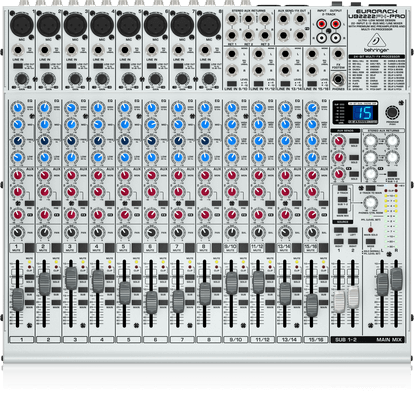This screenshot has width=414, height=400.
Task: Toggle the Main Mix source button
Action: 343,211
